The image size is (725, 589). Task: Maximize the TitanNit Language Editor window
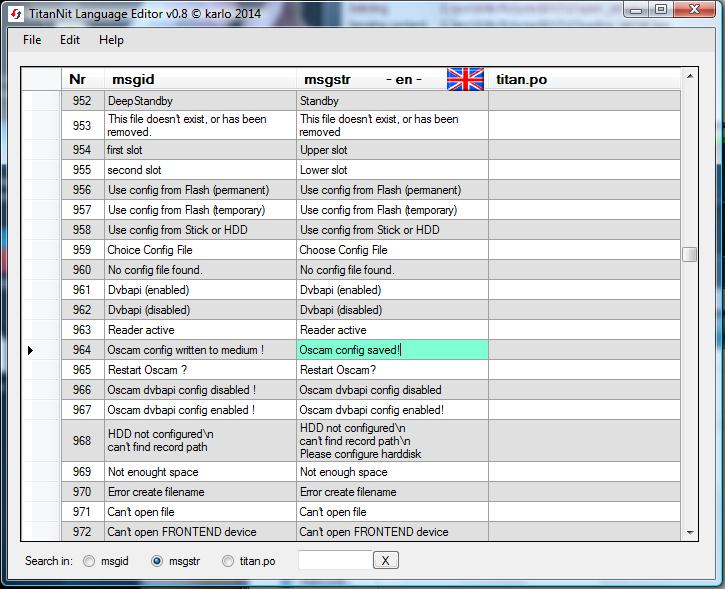pos(662,10)
